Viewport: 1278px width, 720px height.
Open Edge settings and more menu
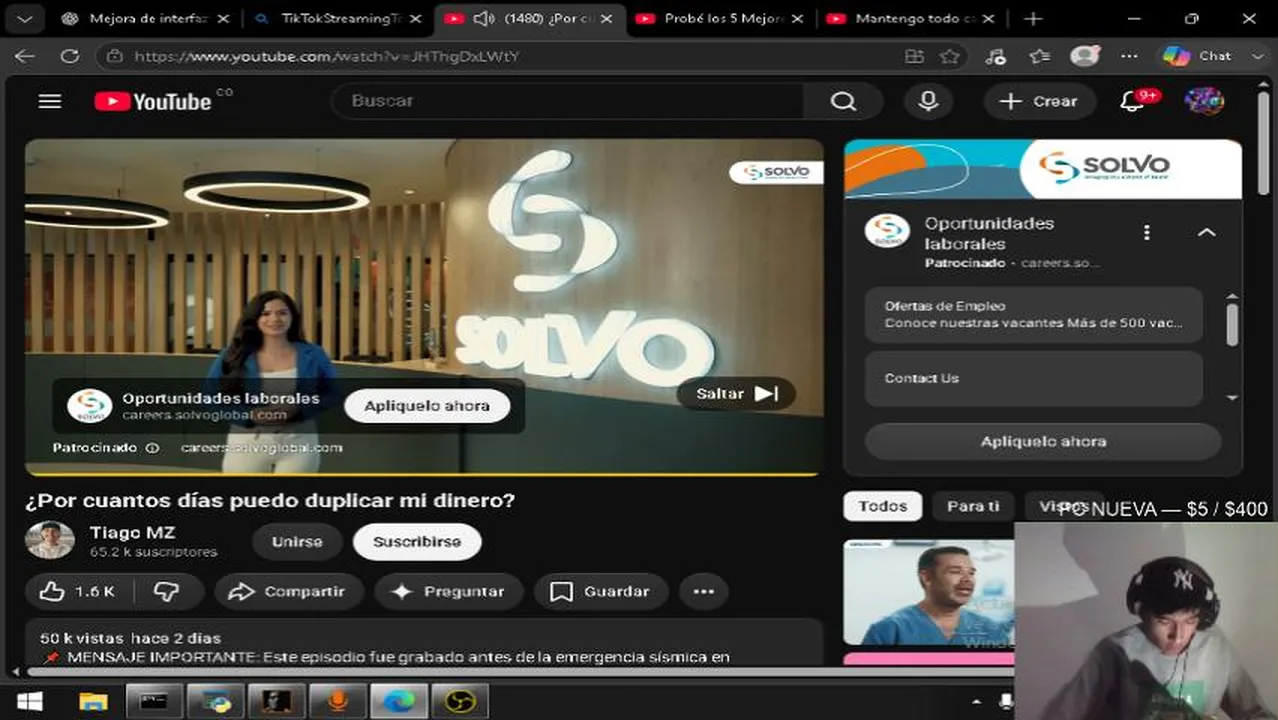(1129, 56)
